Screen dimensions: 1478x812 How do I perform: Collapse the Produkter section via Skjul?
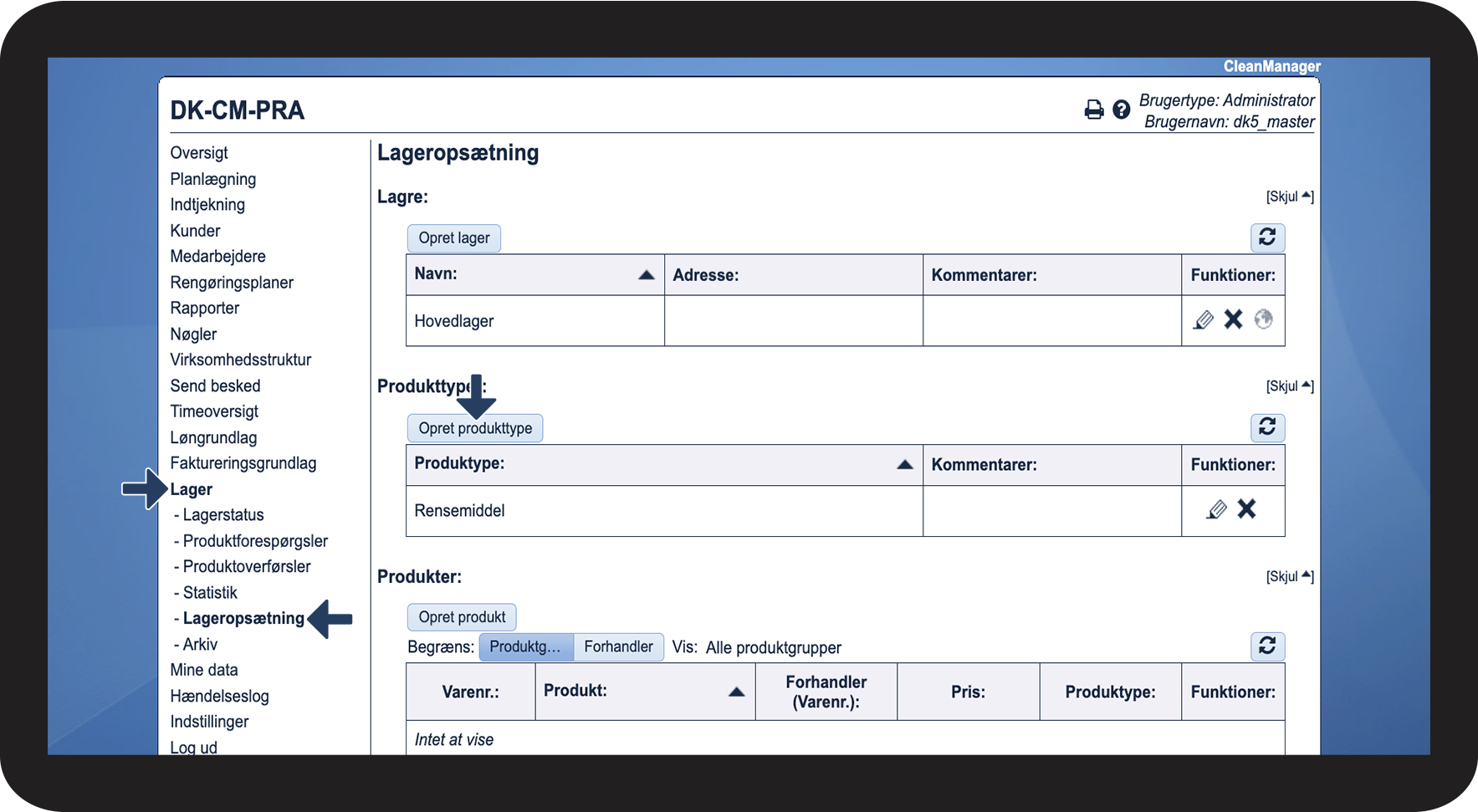1289,576
